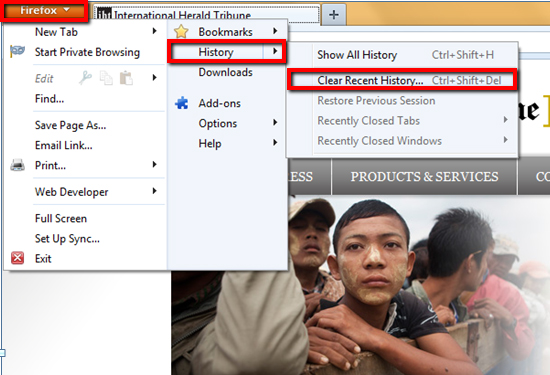Expand the Recently Closed Windows arrow
The width and height of the screenshot is (550, 375).
point(505,140)
